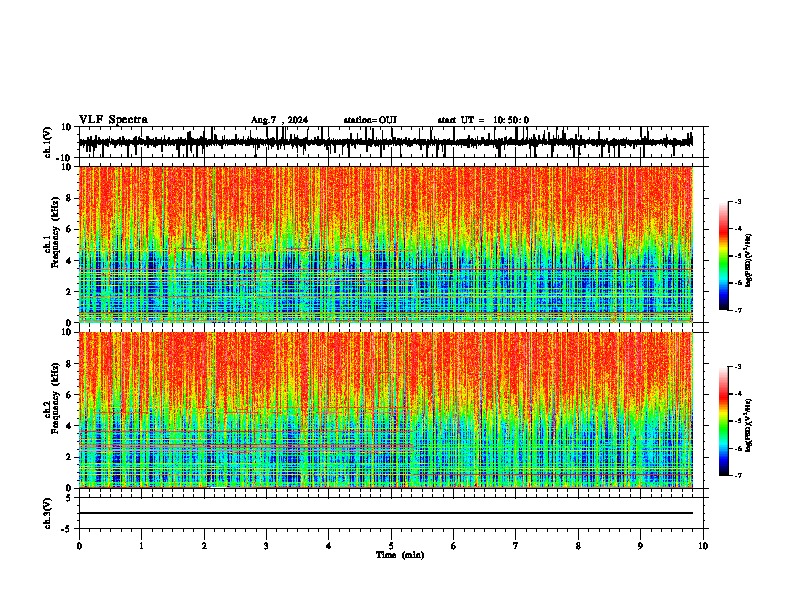Click inside the ch.2 spectrogram panel
This screenshot has height=612, width=792.
(x=385, y=410)
